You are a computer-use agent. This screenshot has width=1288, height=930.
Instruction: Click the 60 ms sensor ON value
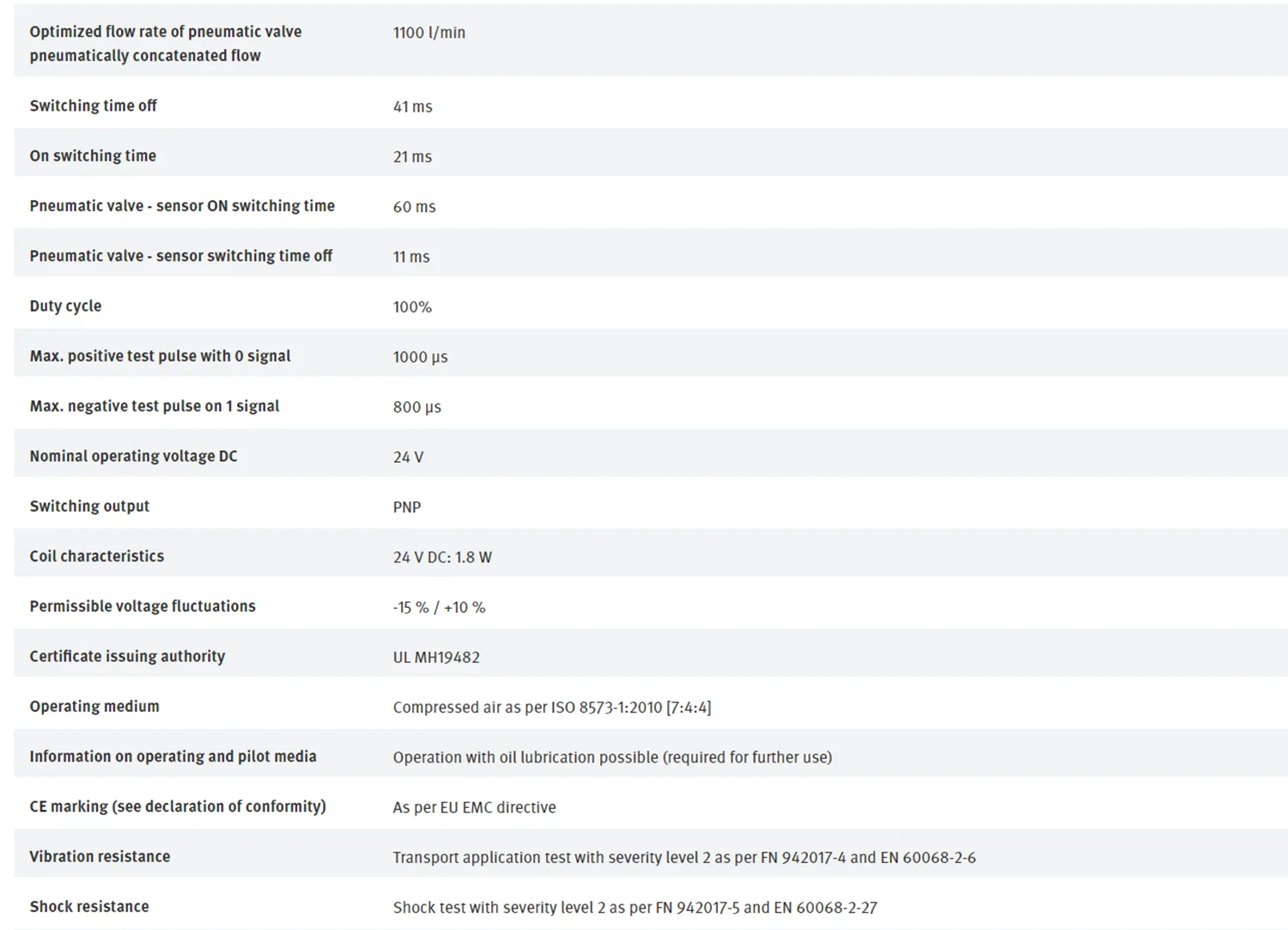(x=414, y=207)
